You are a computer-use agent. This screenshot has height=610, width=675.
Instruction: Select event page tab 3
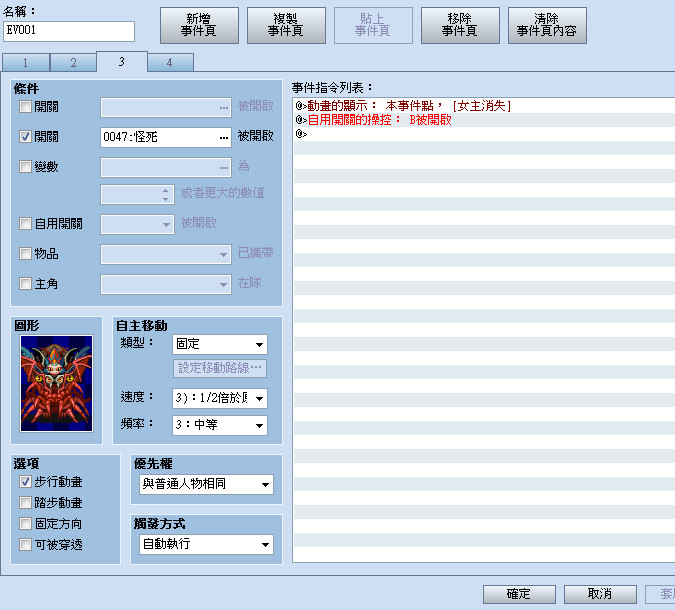pyautogui.click(x=122, y=62)
